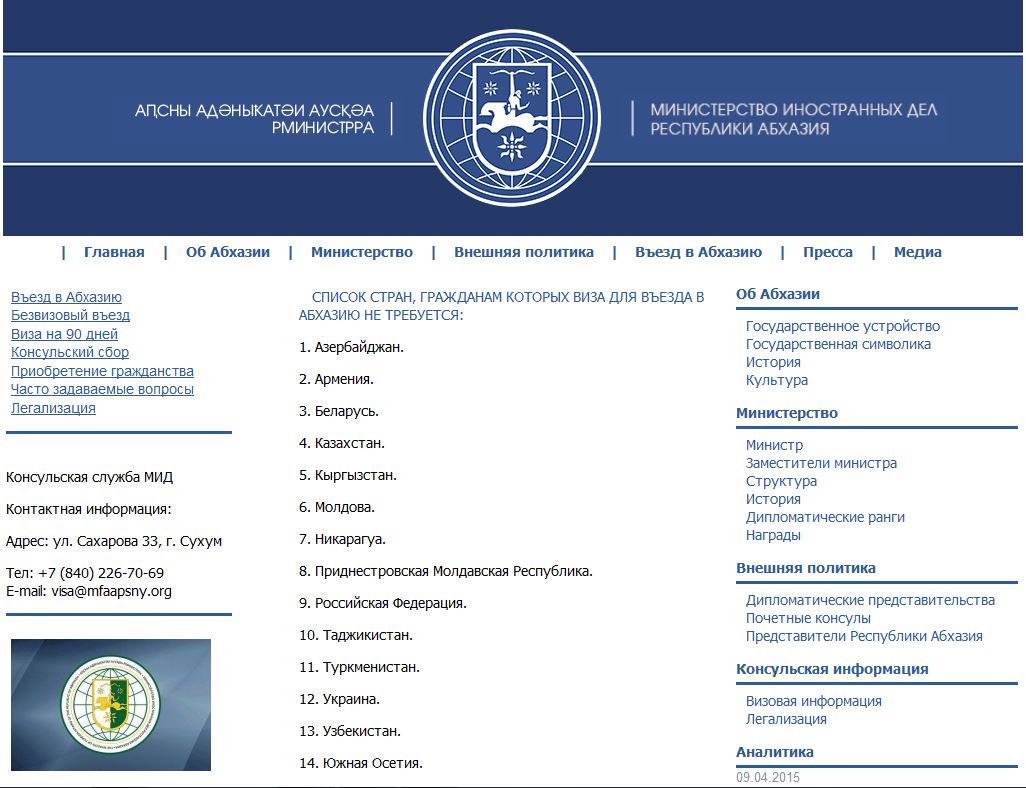This screenshot has height=788, width=1026.
Task: Open the Министерство top menu item
Action: pyautogui.click(x=362, y=252)
